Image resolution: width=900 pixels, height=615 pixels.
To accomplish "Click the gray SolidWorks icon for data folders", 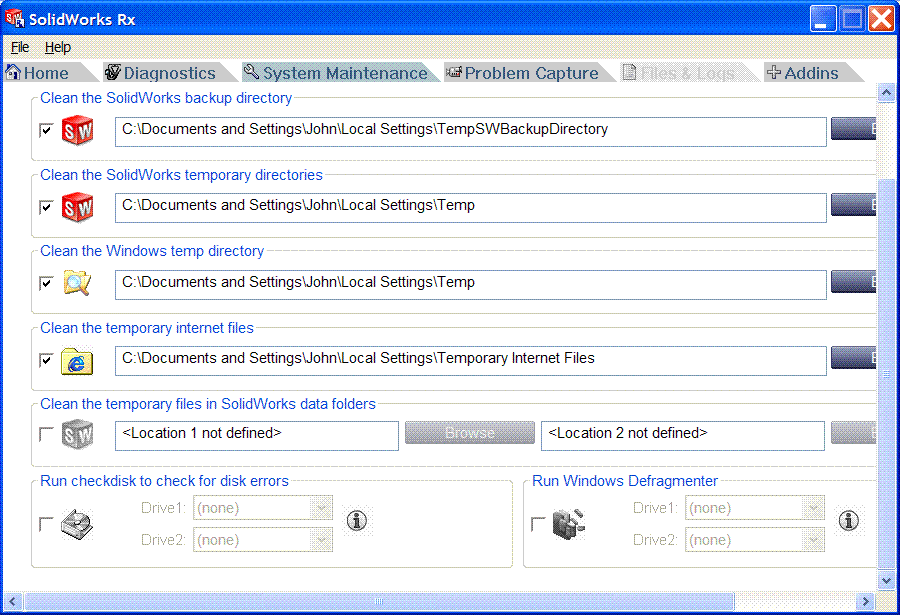I will coord(77,435).
